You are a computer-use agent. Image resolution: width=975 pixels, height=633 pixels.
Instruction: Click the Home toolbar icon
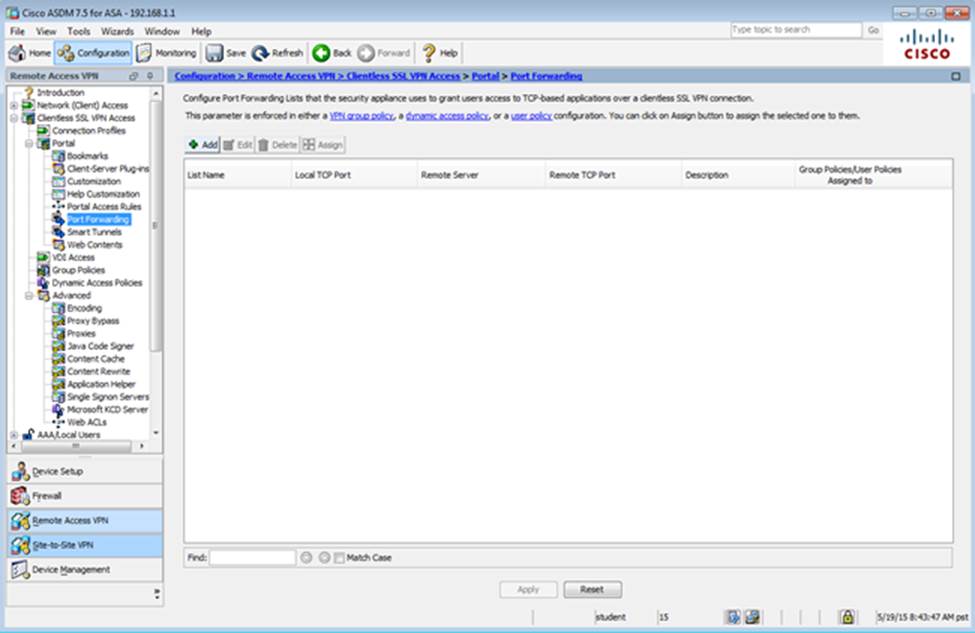(x=18, y=53)
